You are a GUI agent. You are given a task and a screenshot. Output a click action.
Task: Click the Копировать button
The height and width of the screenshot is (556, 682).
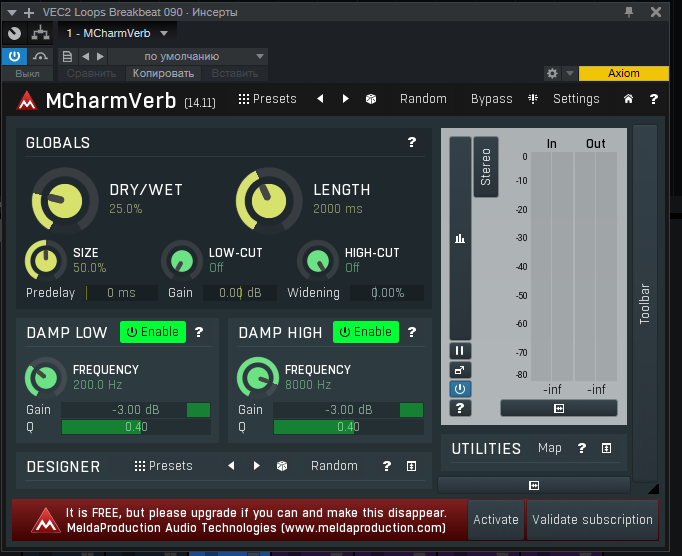[163, 74]
